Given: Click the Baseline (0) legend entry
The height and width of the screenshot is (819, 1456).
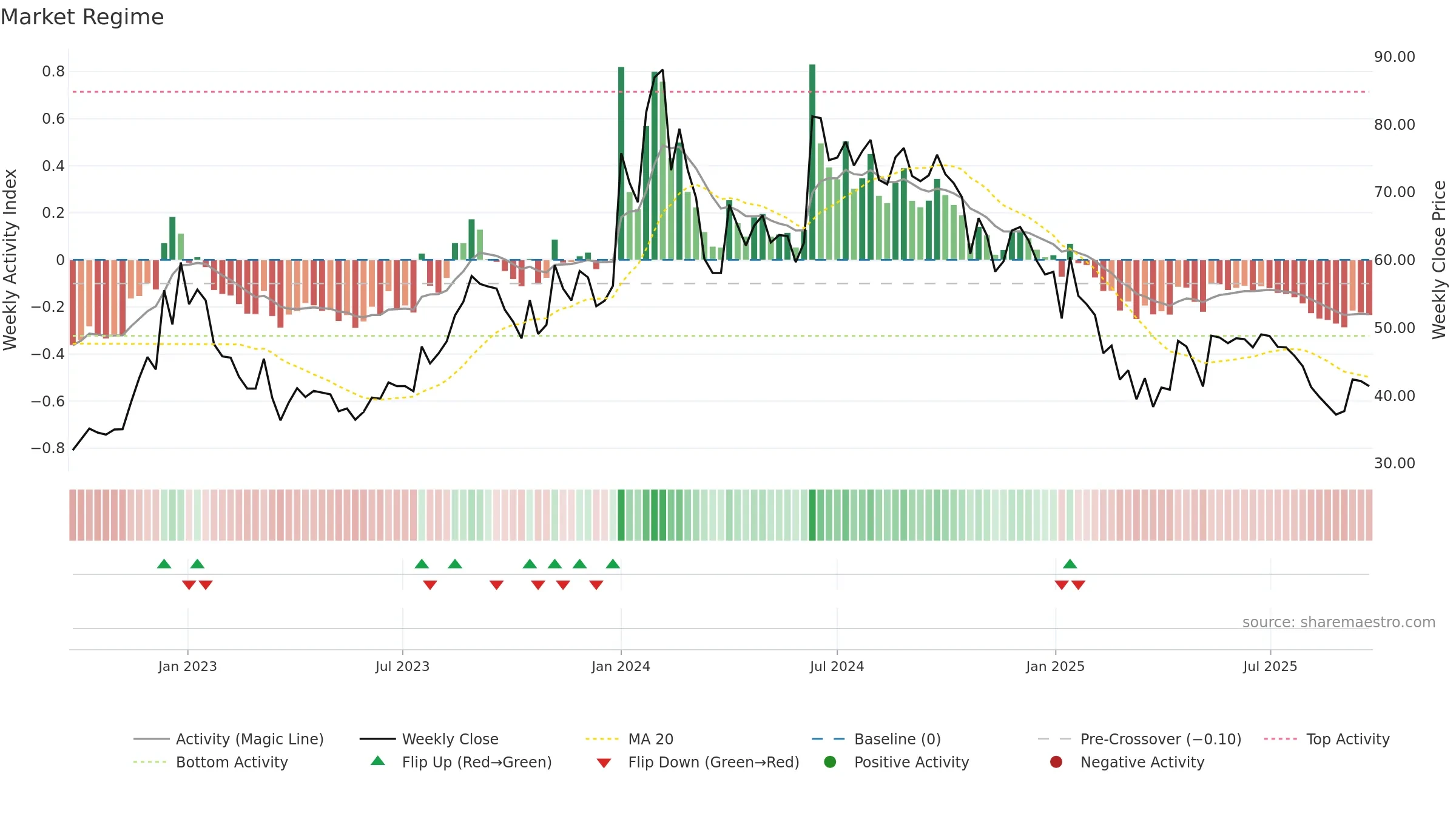Looking at the screenshot, I should pos(876,739).
